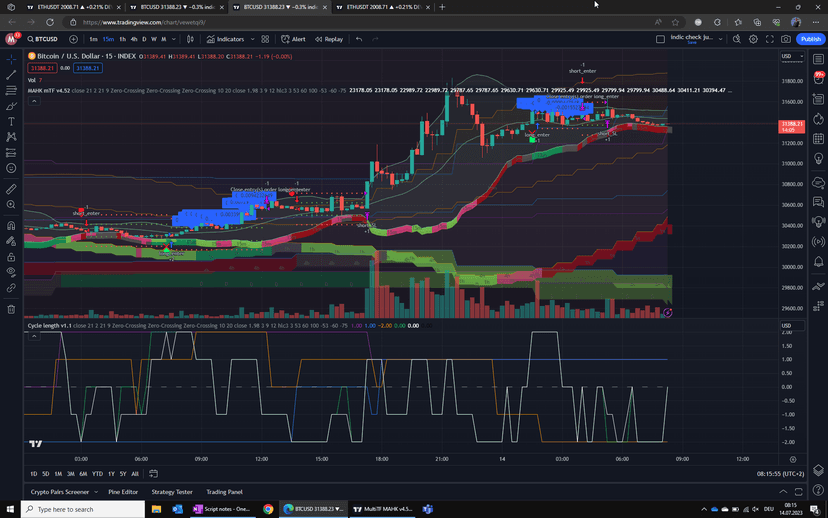Switch to the daily D timeframe
The width and height of the screenshot is (828, 518).
tap(144, 39)
